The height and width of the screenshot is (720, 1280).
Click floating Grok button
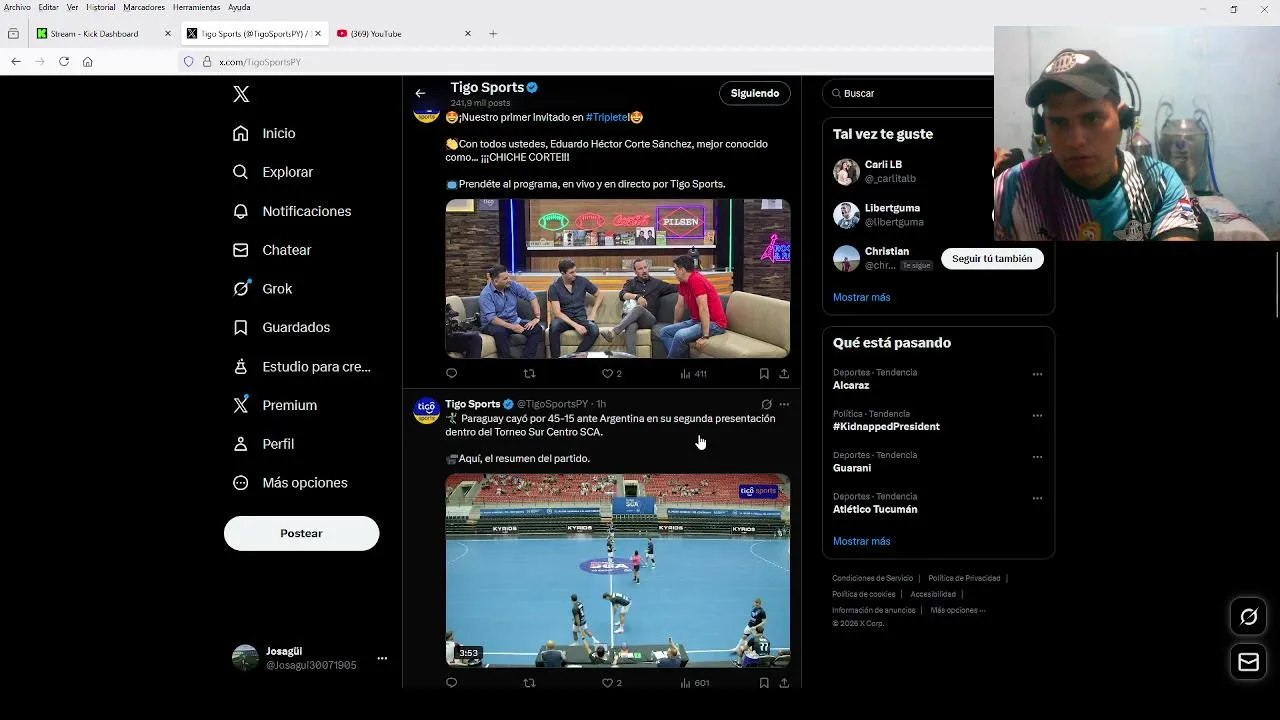pos(1249,617)
